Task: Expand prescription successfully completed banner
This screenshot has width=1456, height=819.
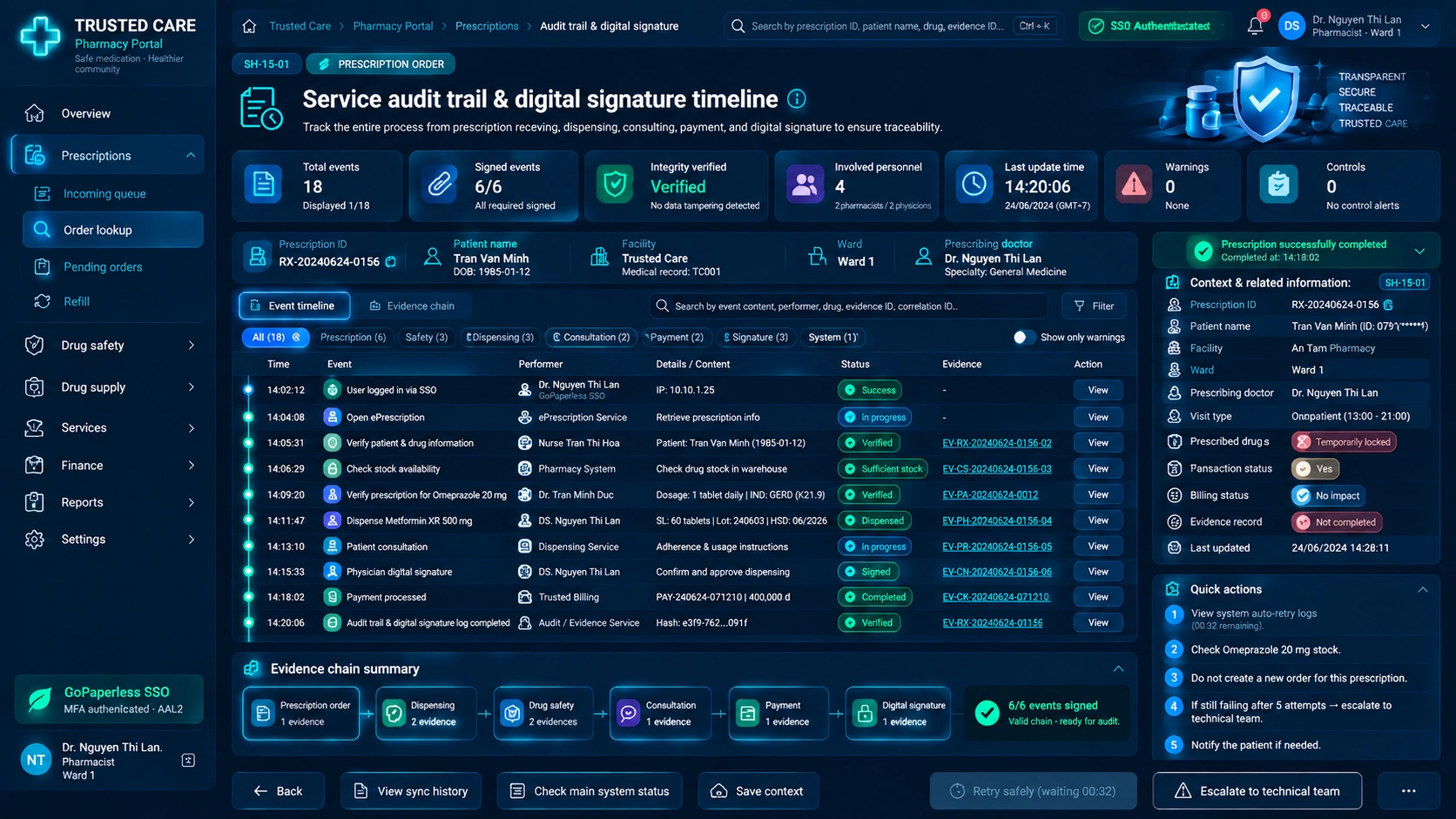Action: point(1419,252)
